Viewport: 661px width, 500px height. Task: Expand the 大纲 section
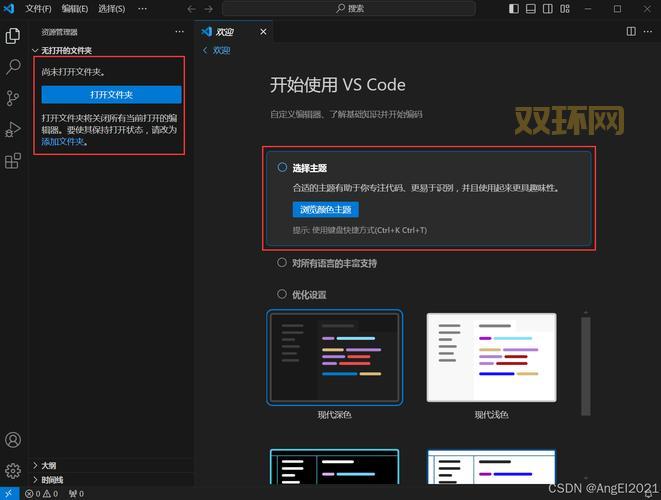pos(45,465)
